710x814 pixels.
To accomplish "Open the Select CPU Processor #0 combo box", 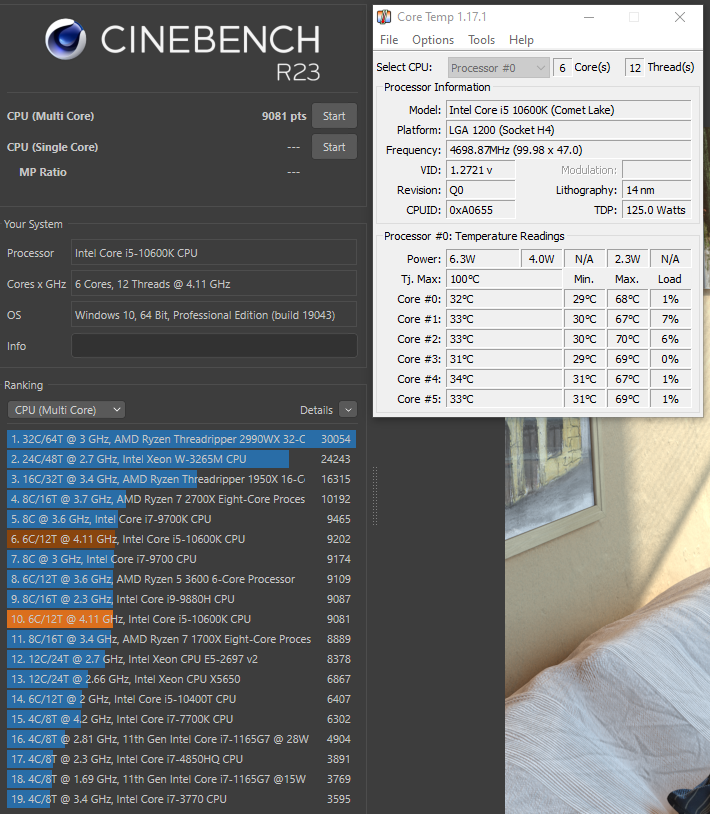I will click(498, 68).
